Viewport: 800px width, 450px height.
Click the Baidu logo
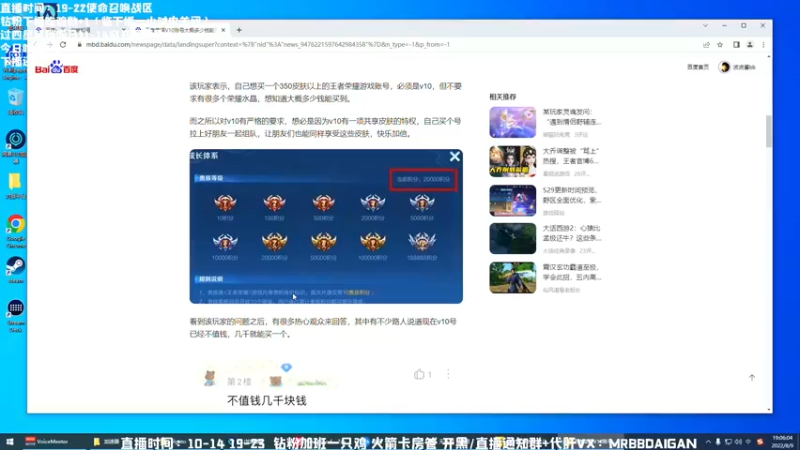pyautogui.click(x=57, y=67)
